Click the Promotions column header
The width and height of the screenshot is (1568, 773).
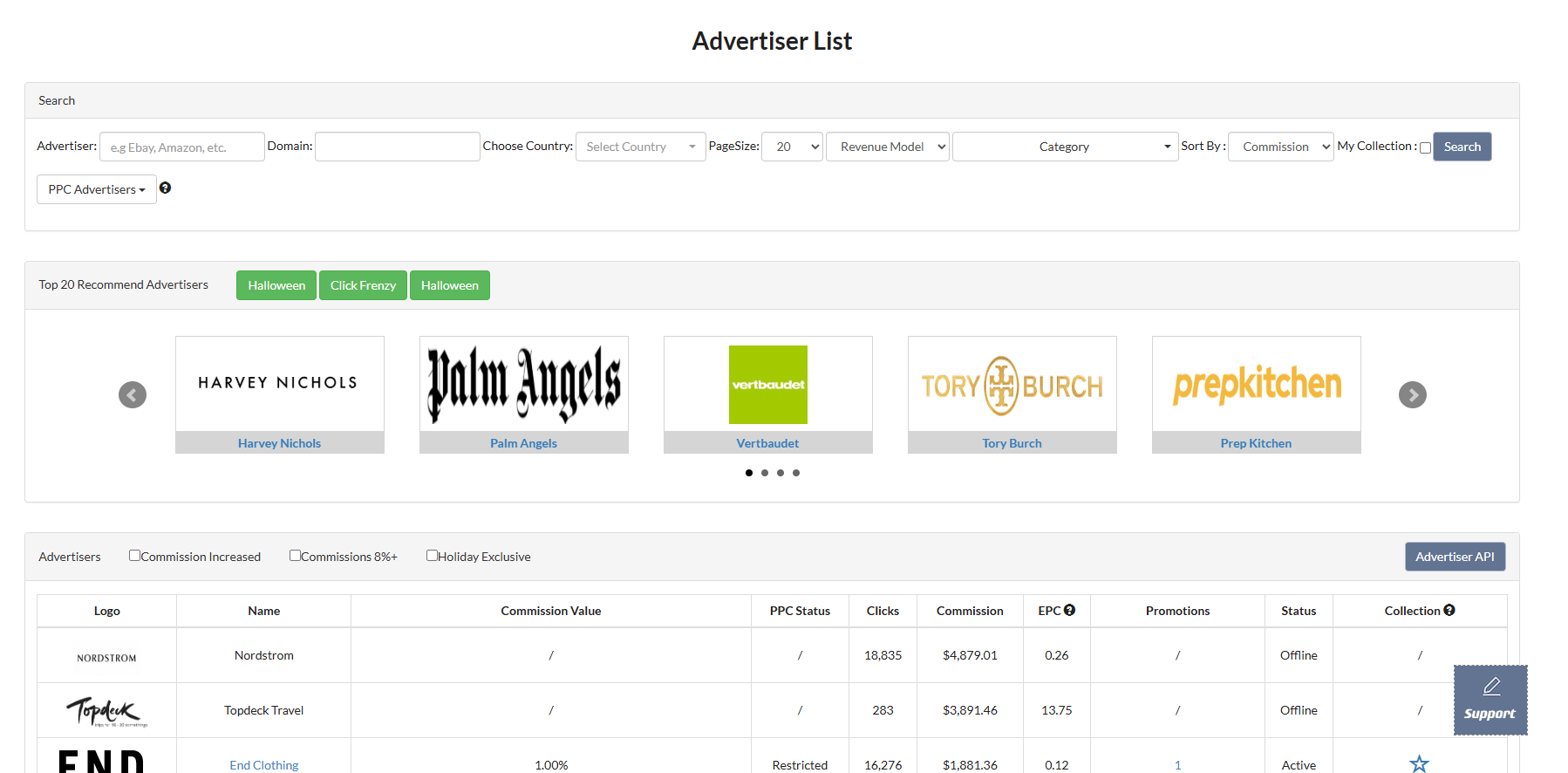[1178, 611]
